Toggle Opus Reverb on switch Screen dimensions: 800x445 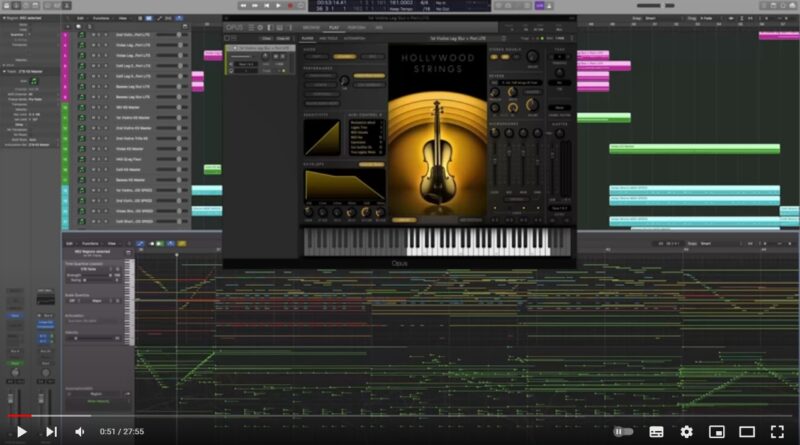tap(494, 83)
